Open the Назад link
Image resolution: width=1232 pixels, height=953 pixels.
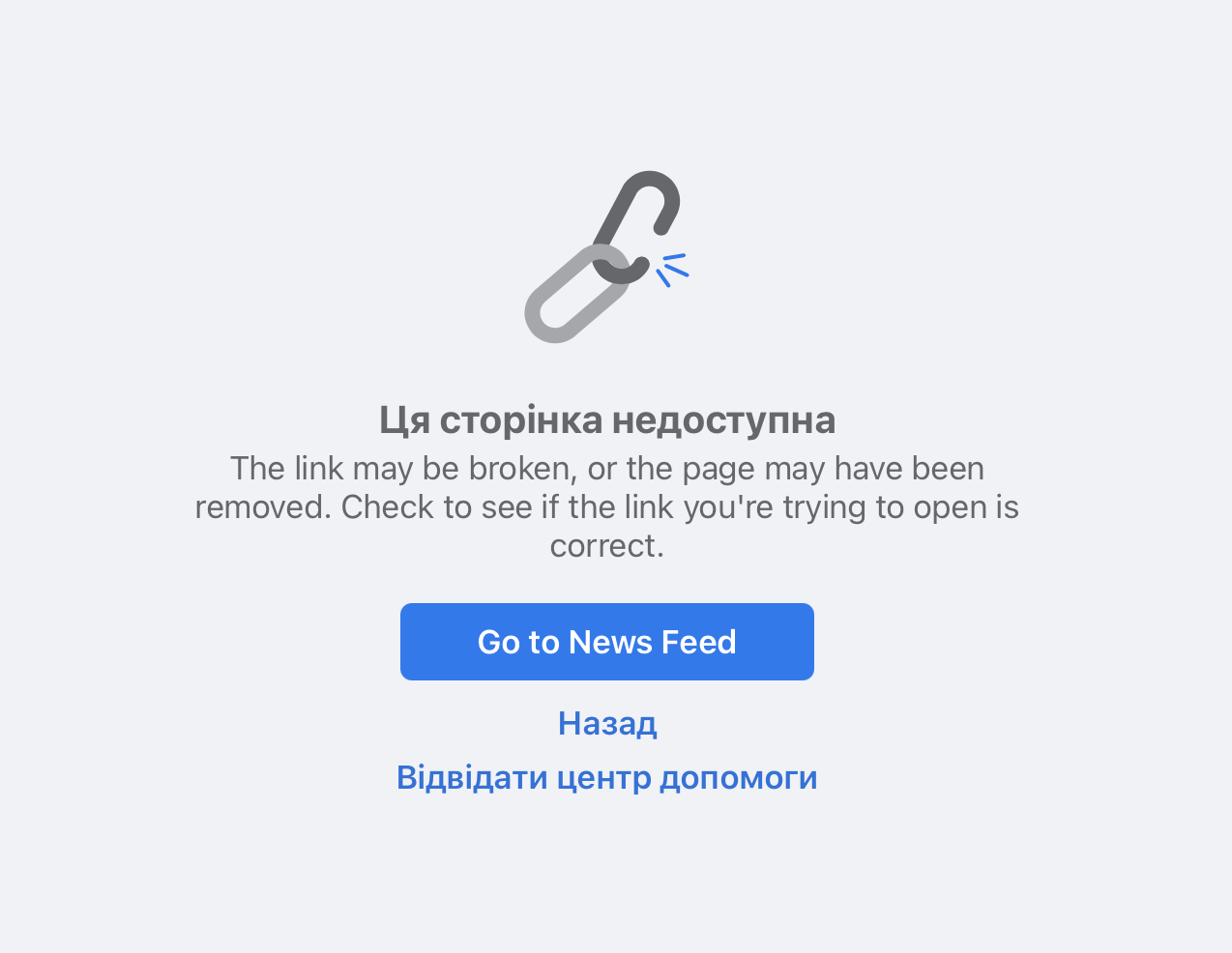[x=607, y=723]
